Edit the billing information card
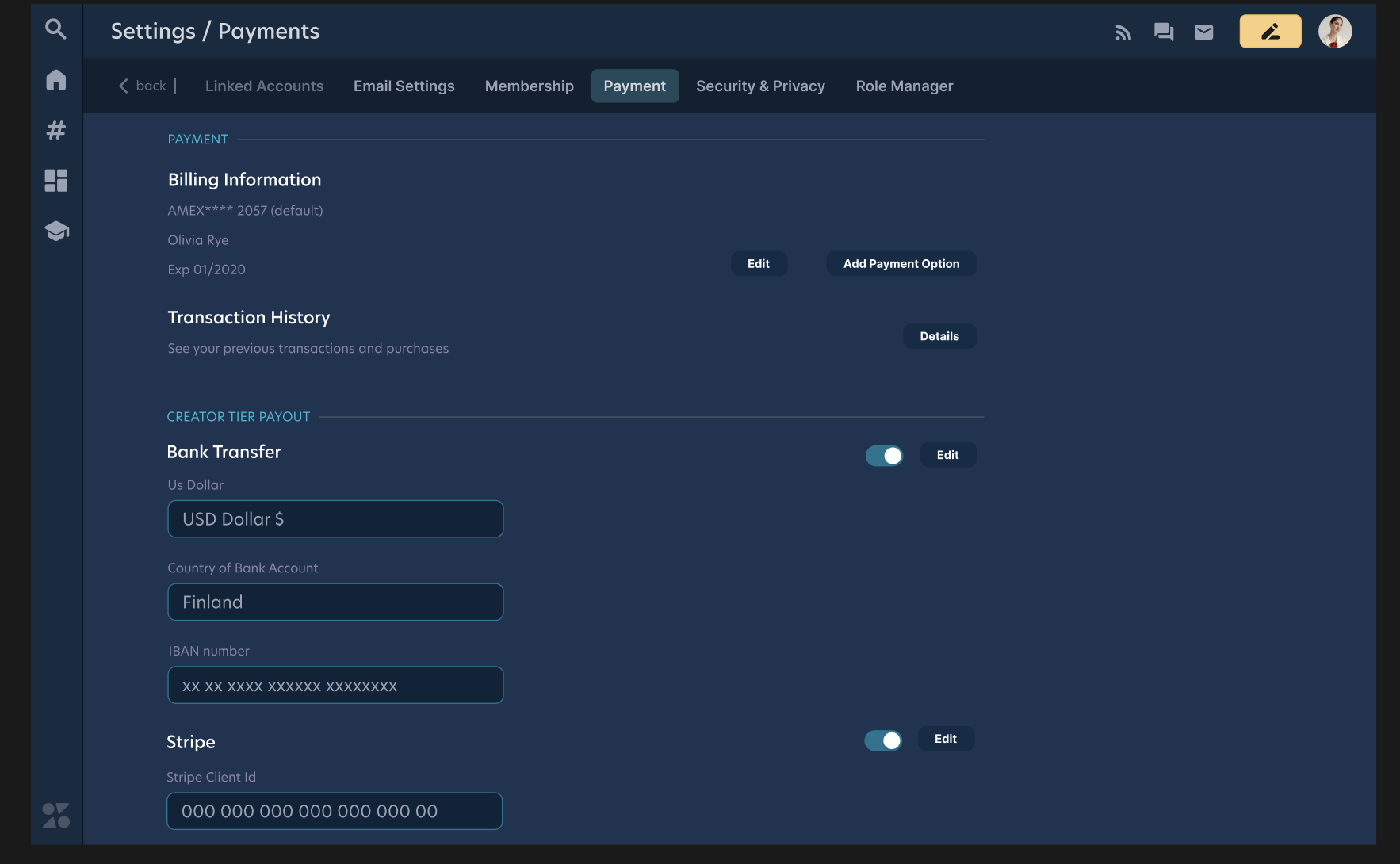Image resolution: width=1400 pixels, height=864 pixels. click(759, 264)
